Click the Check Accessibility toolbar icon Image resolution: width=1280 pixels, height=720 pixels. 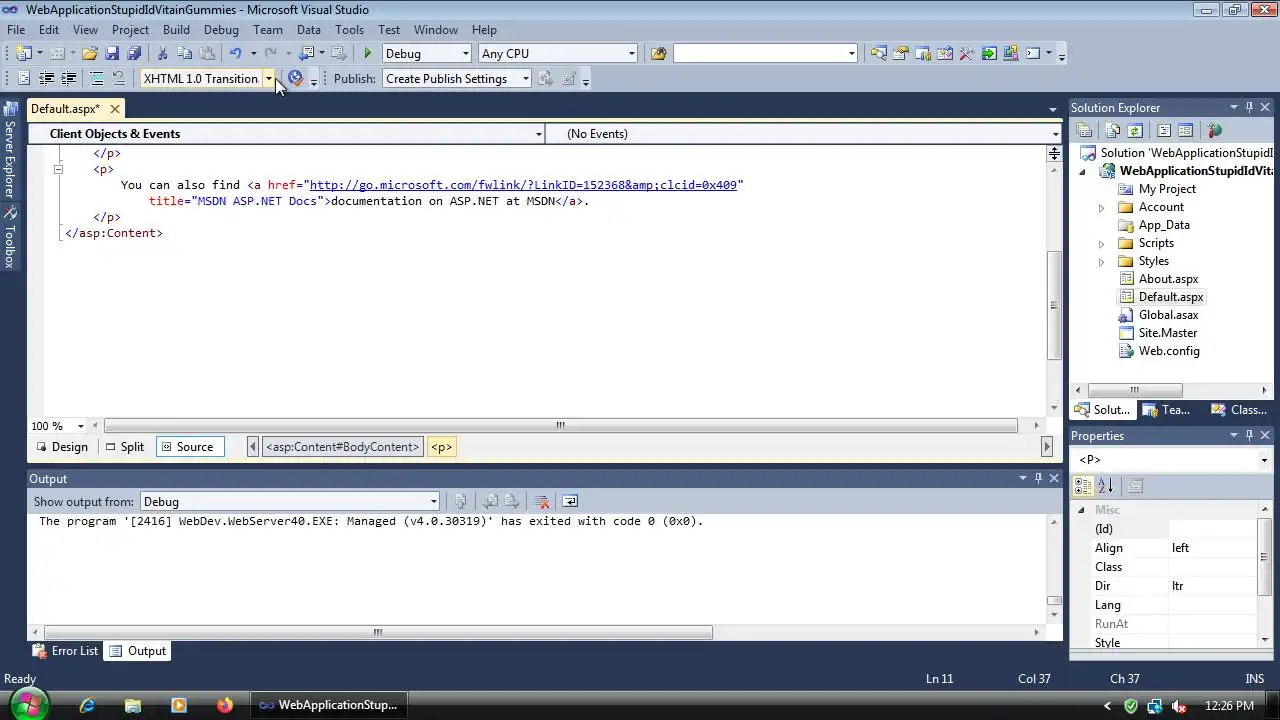[x=295, y=79]
